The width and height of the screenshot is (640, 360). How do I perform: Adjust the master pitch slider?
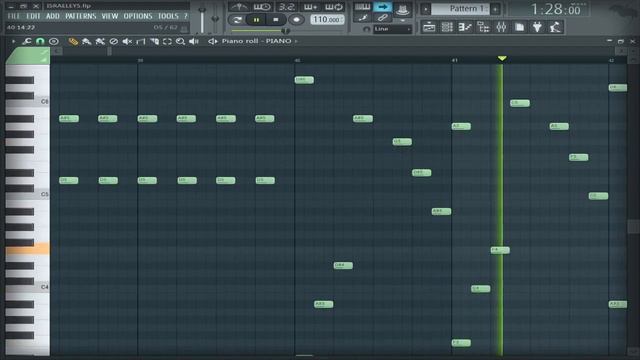pyautogui.click(x=215, y=18)
